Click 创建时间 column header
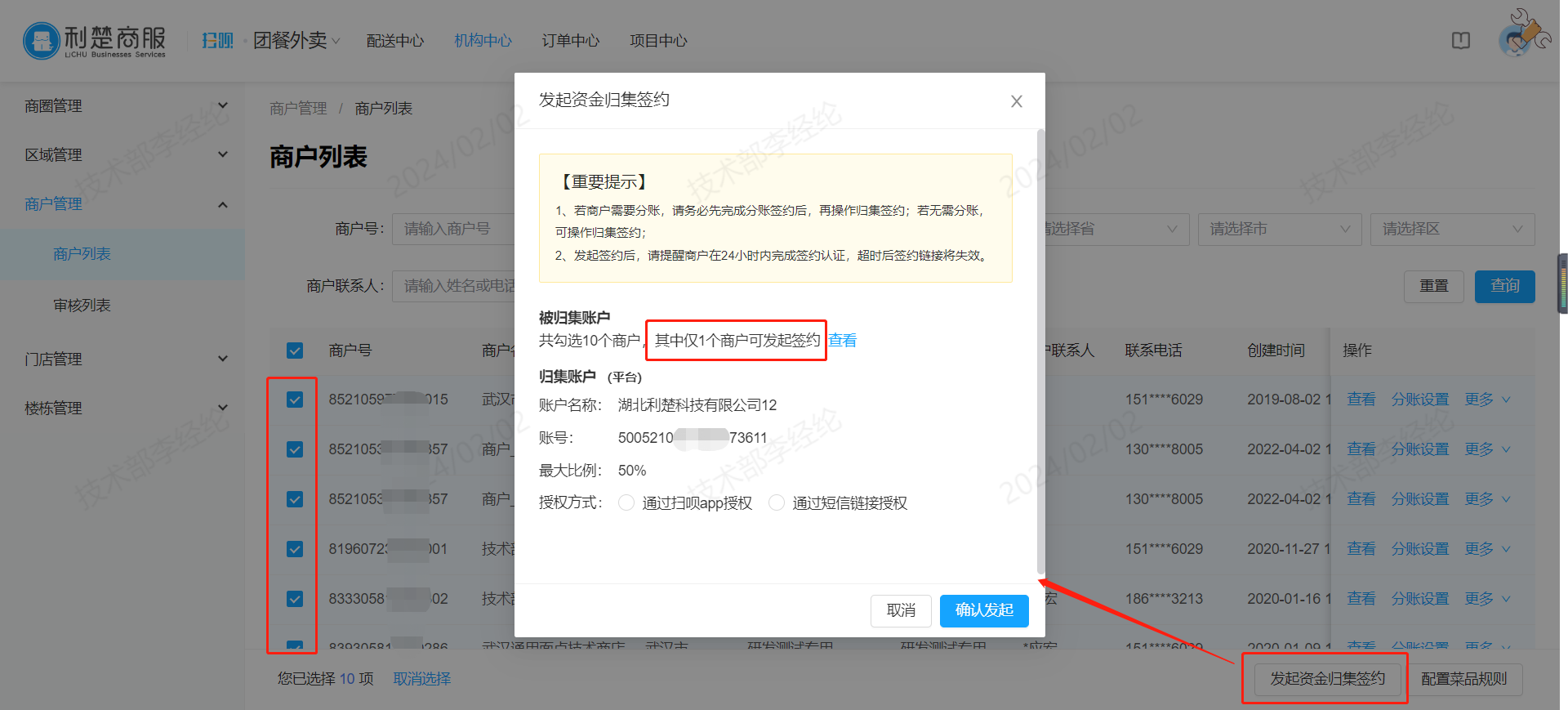Image resolution: width=1568 pixels, height=710 pixels. coord(1276,351)
